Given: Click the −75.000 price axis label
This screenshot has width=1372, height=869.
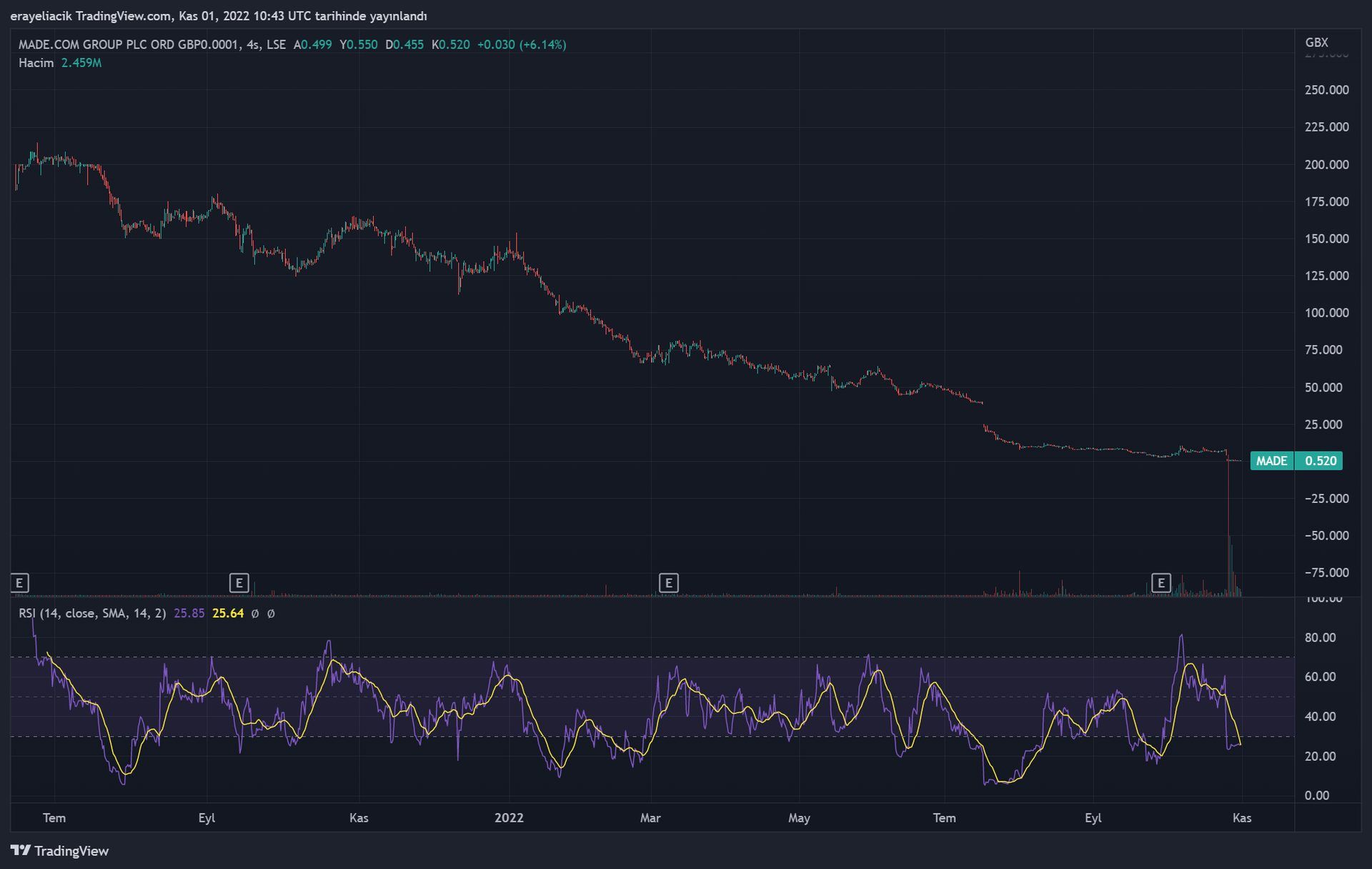Looking at the screenshot, I should click(1327, 573).
